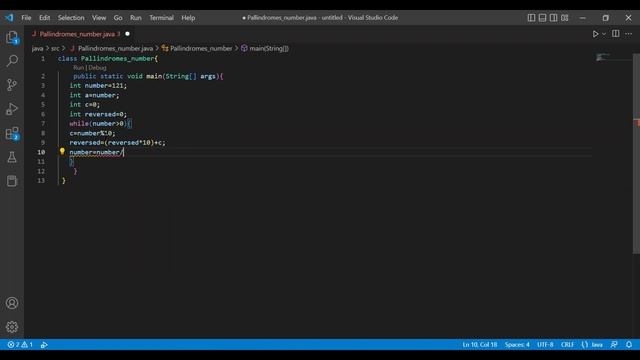Click the vertical editor scrollbar

click(636, 153)
